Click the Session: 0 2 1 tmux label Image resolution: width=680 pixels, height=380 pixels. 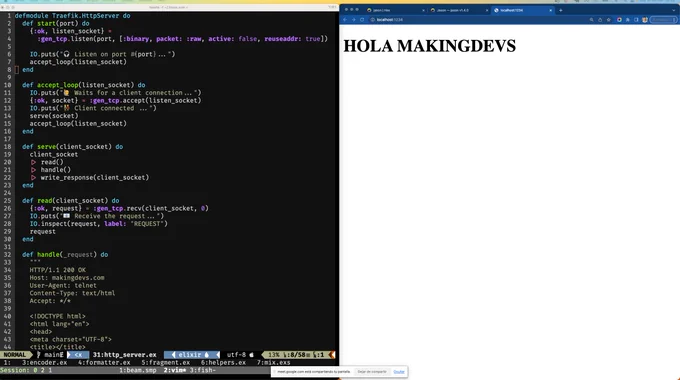click(x=26, y=370)
